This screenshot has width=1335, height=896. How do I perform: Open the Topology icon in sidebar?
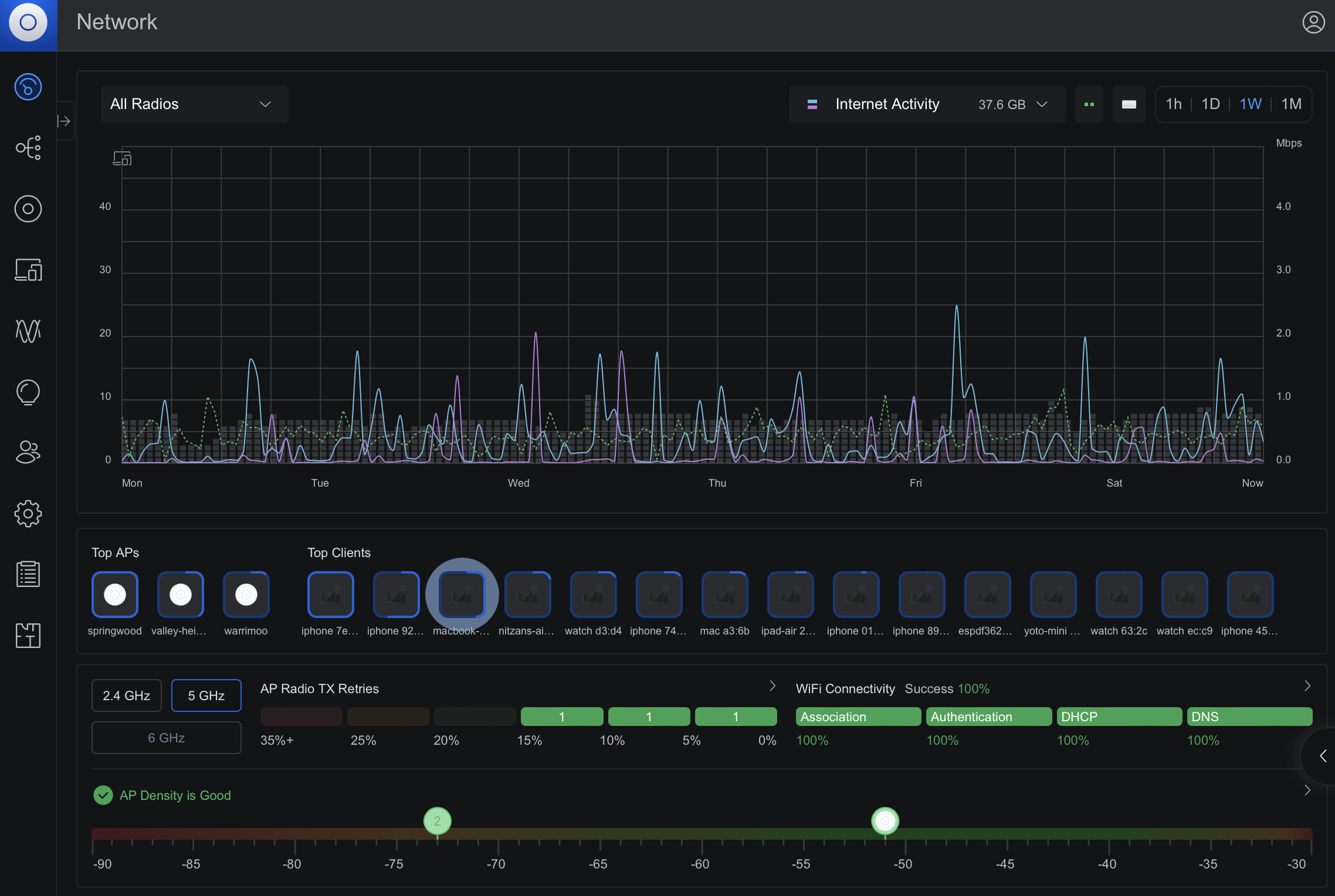point(28,148)
